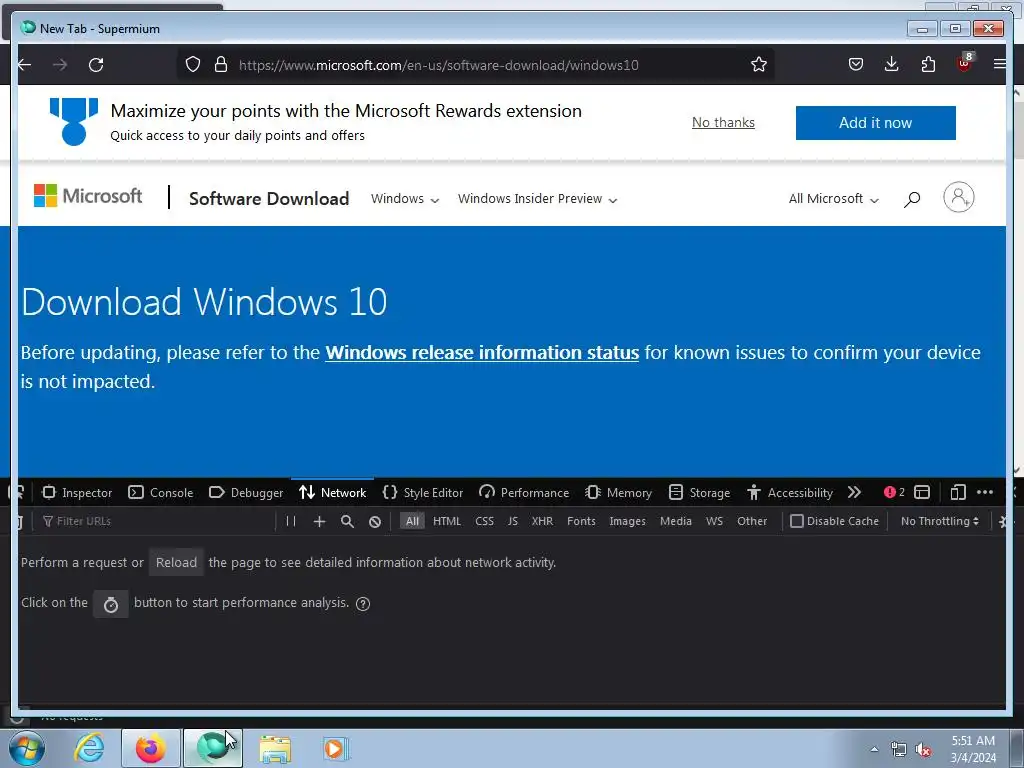Open the Accessibility tab

coord(790,492)
